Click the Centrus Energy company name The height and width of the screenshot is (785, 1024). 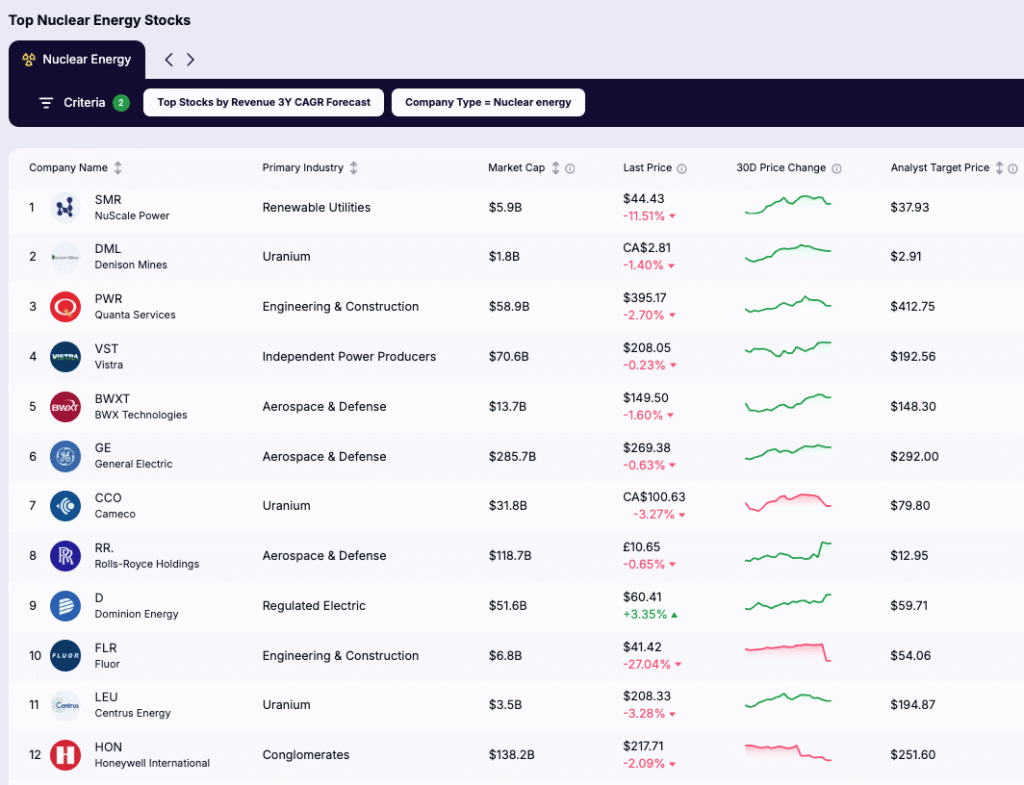click(133, 713)
